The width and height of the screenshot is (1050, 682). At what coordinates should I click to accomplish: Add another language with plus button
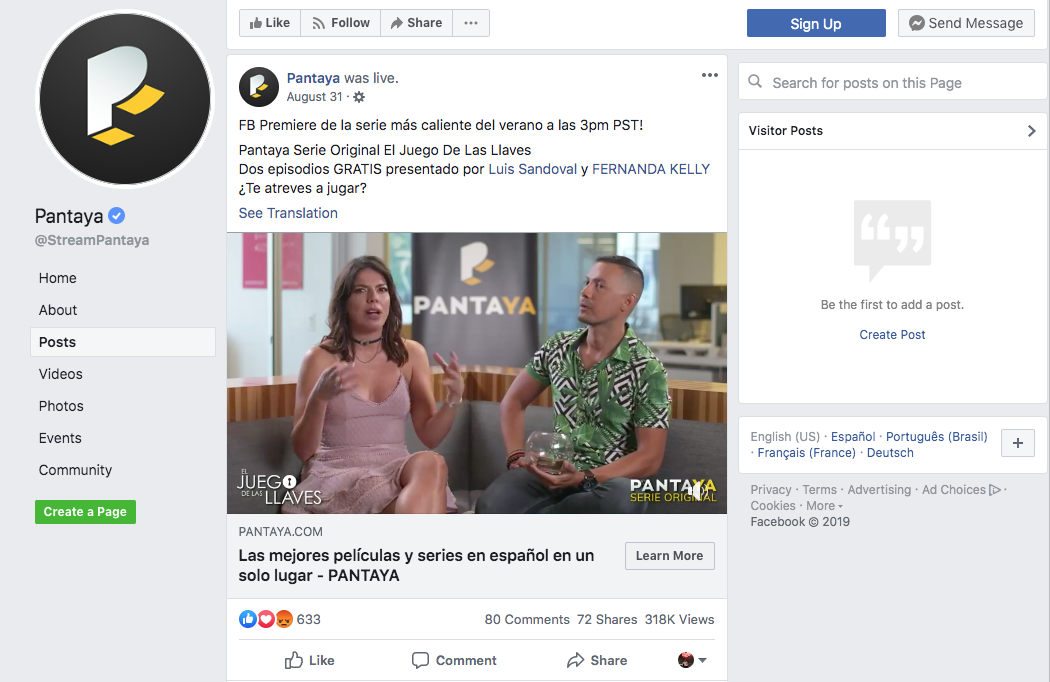pyautogui.click(x=1017, y=443)
